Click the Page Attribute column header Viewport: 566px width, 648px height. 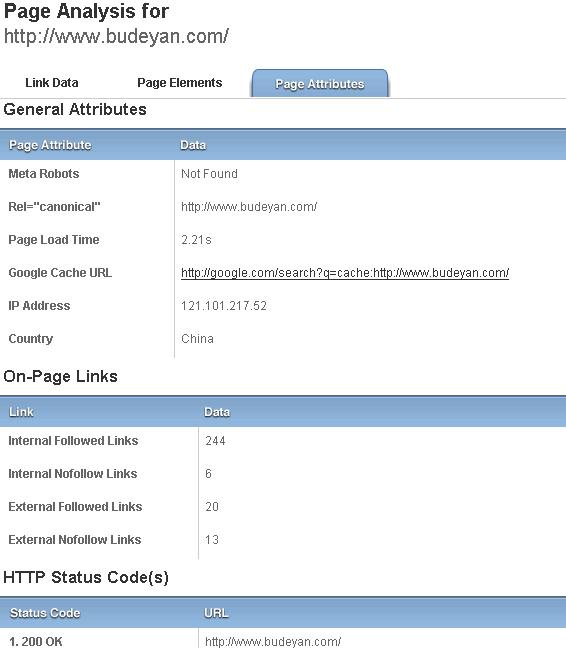pos(50,145)
